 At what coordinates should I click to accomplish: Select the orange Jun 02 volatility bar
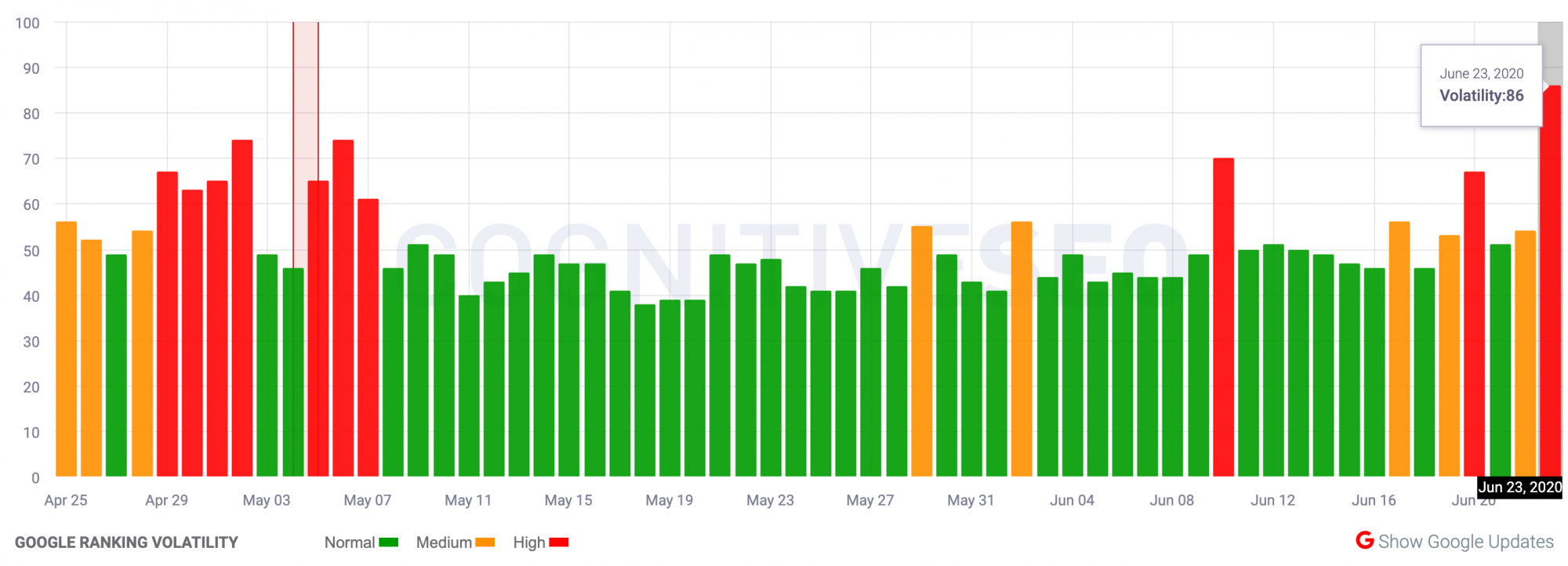coord(1022,349)
